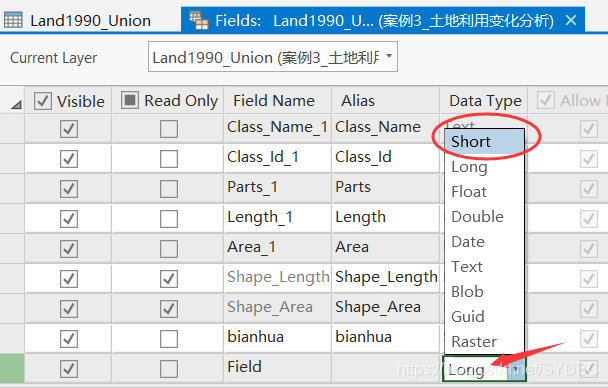Switch to the Land1990_Union table tab
The image size is (608, 388).
(90, 21)
